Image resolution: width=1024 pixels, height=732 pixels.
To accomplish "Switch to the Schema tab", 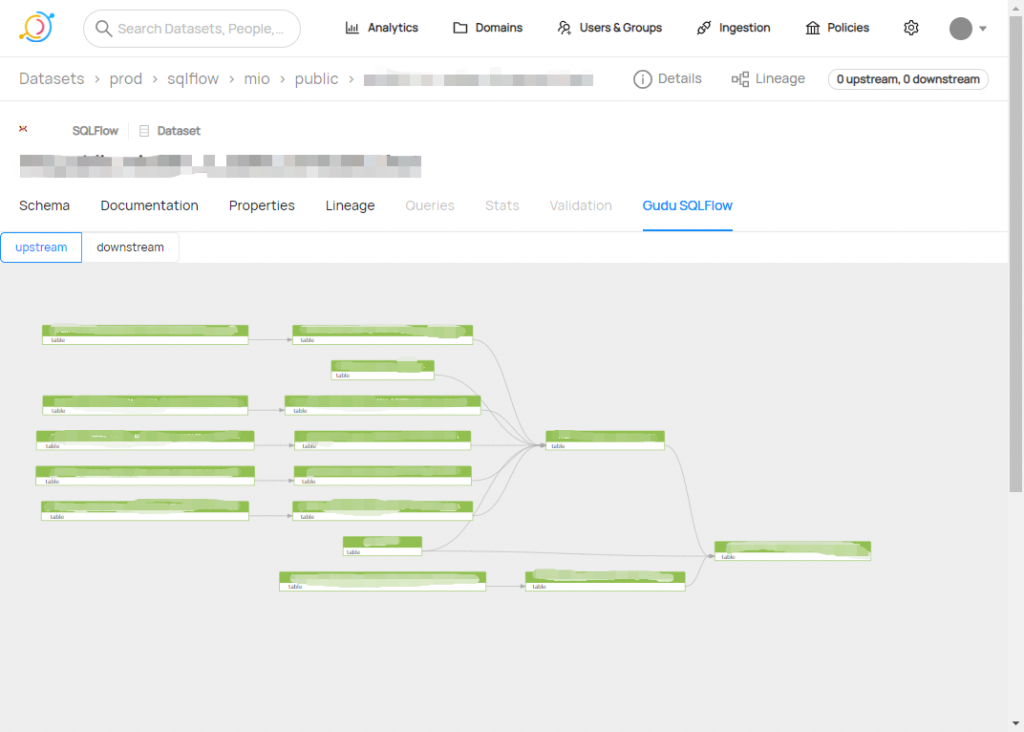I will [x=44, y=205].
